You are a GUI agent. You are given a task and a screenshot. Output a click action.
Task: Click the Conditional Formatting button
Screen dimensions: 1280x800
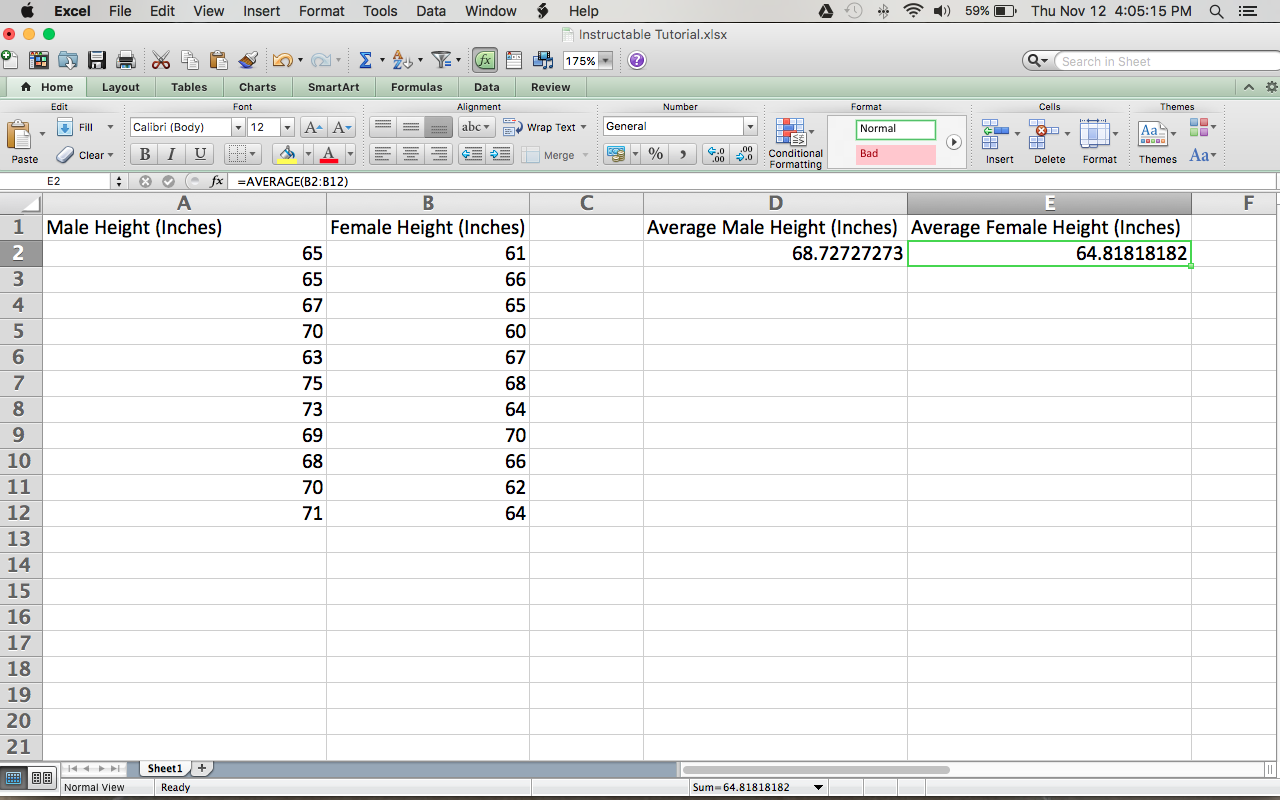pos(796,142)
